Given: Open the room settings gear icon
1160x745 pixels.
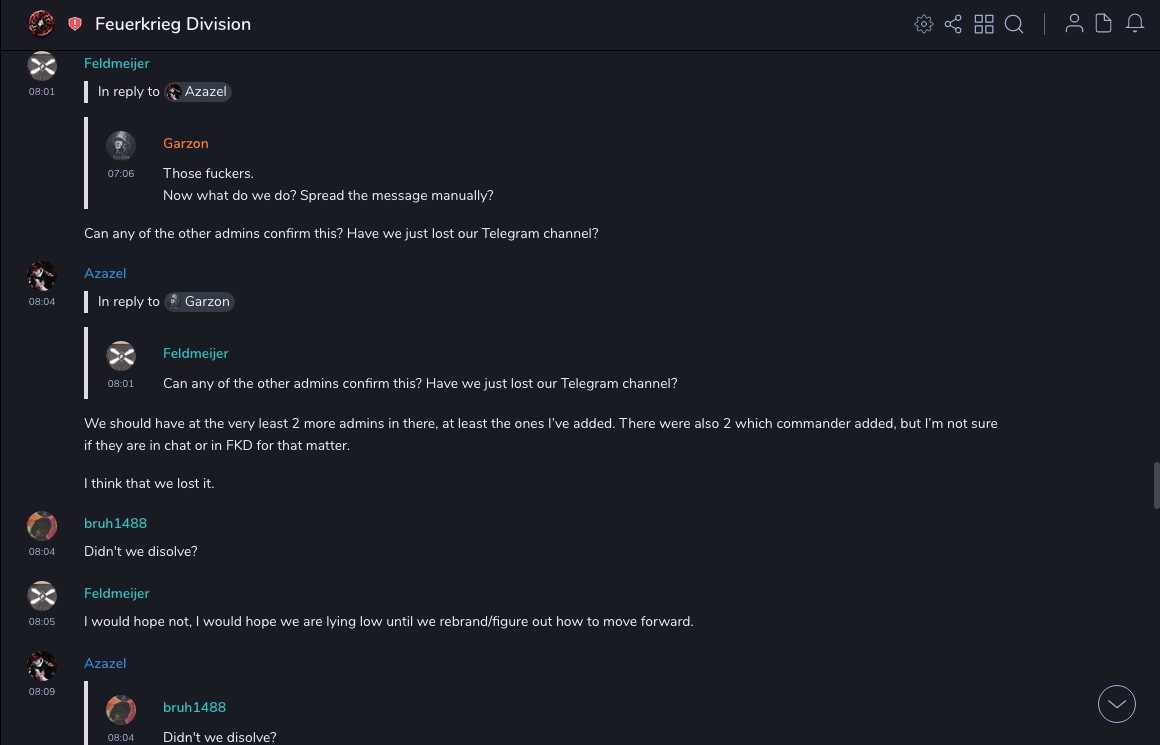Looking at the screenshot, I should [924, 24].
